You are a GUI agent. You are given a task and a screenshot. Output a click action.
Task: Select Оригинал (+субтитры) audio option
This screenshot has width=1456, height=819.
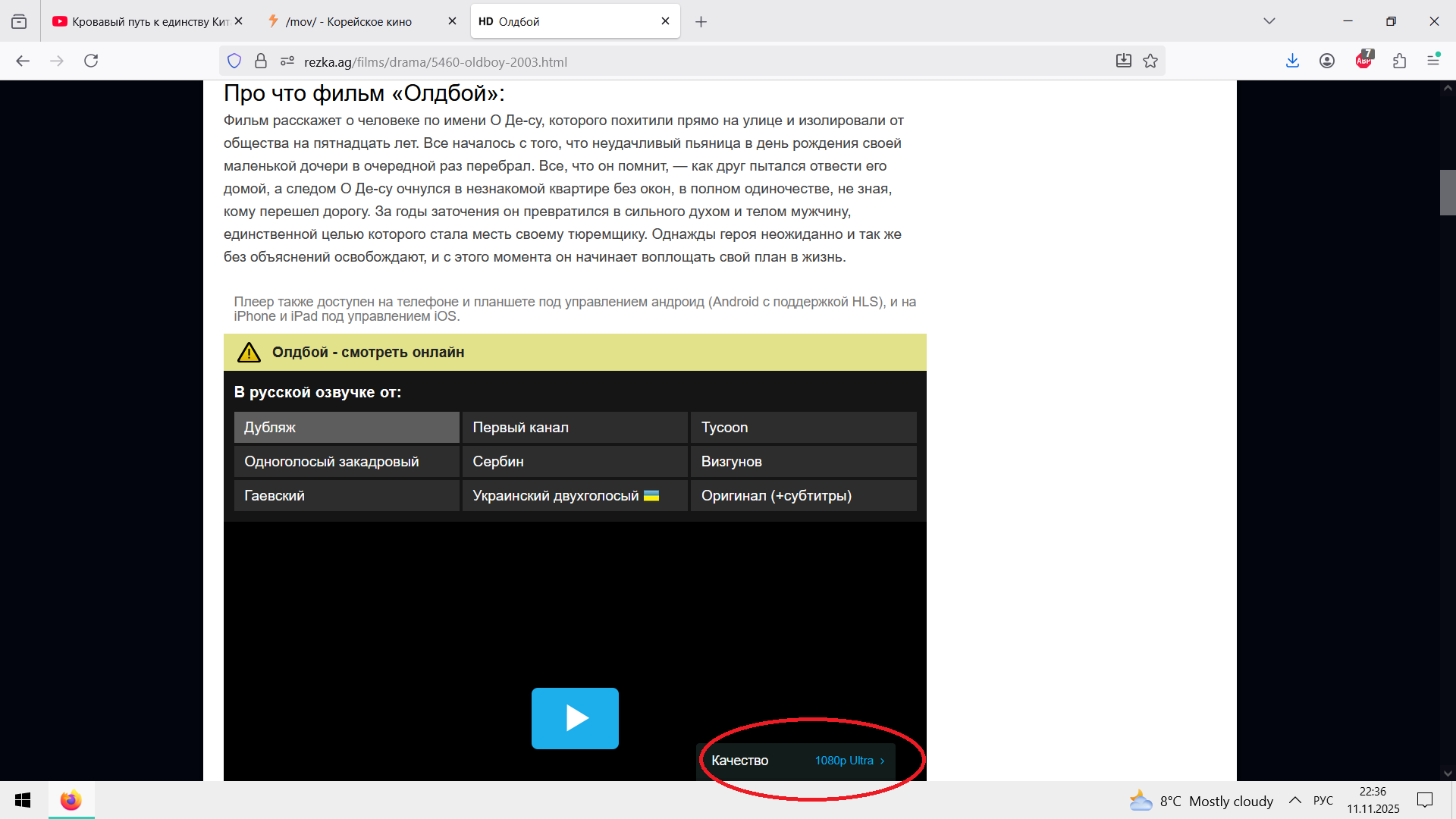802,495
